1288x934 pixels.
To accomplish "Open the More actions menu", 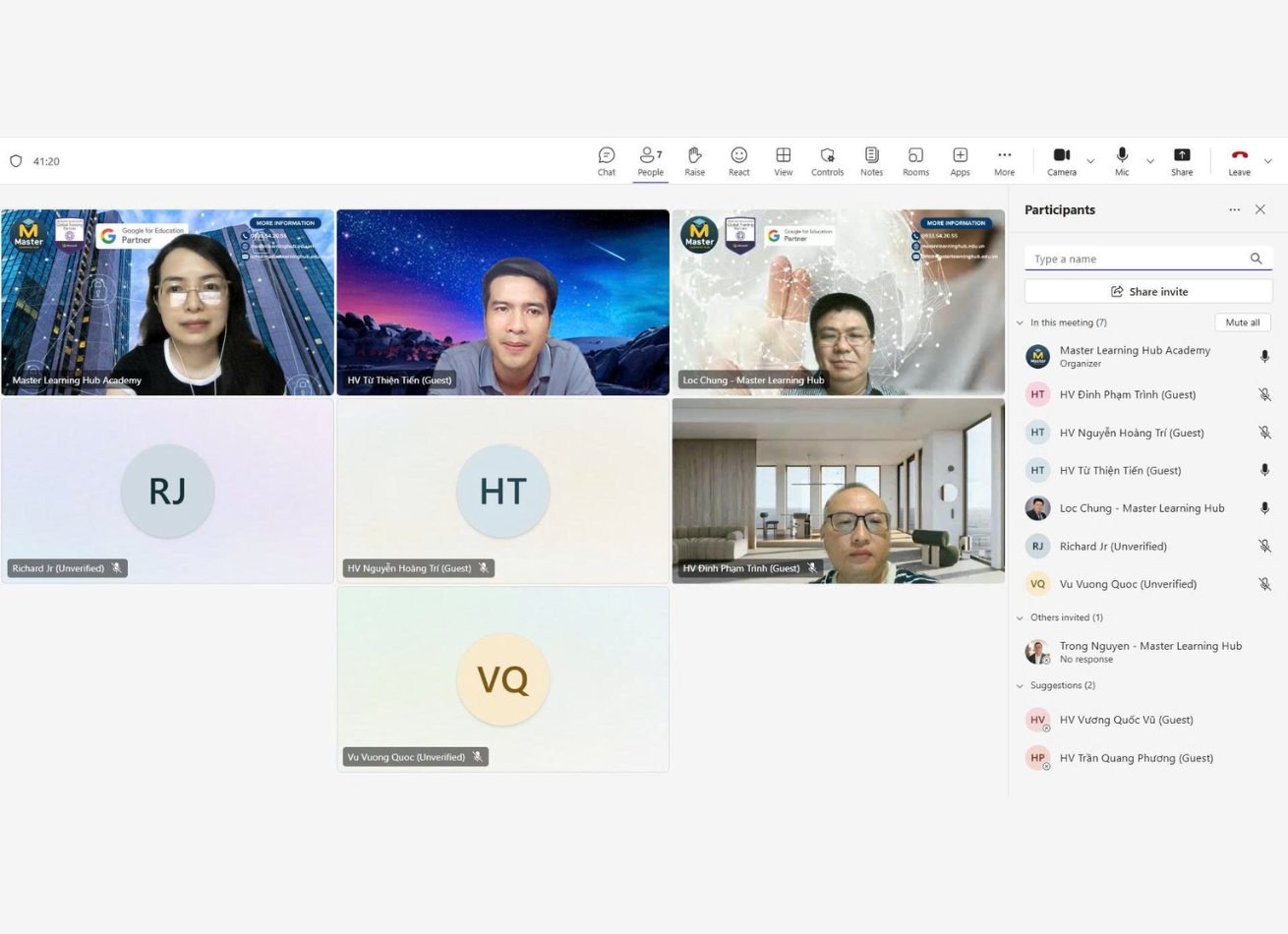I will tap(1004, 161).
